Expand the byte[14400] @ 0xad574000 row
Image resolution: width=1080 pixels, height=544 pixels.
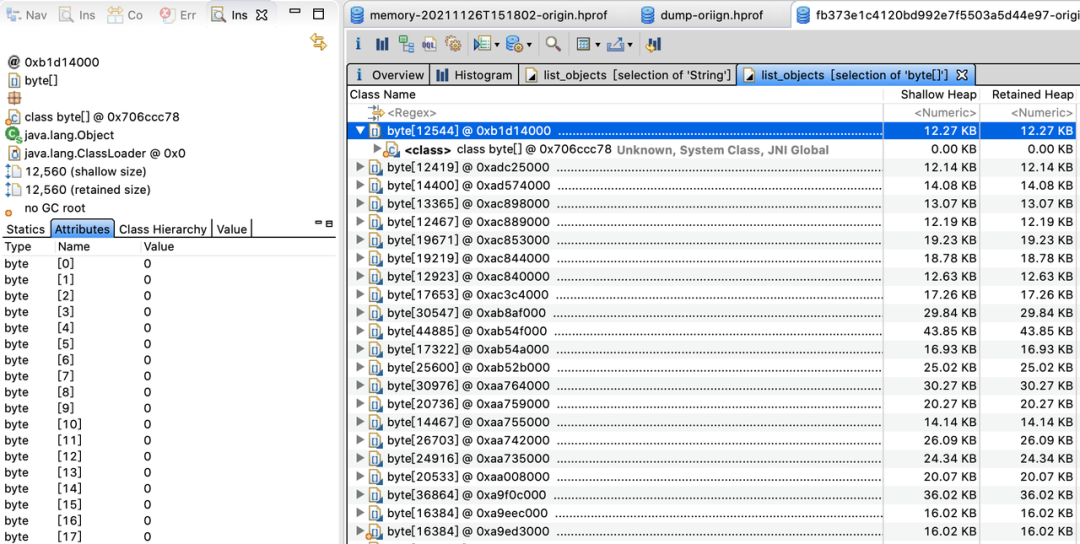point(360,185)
